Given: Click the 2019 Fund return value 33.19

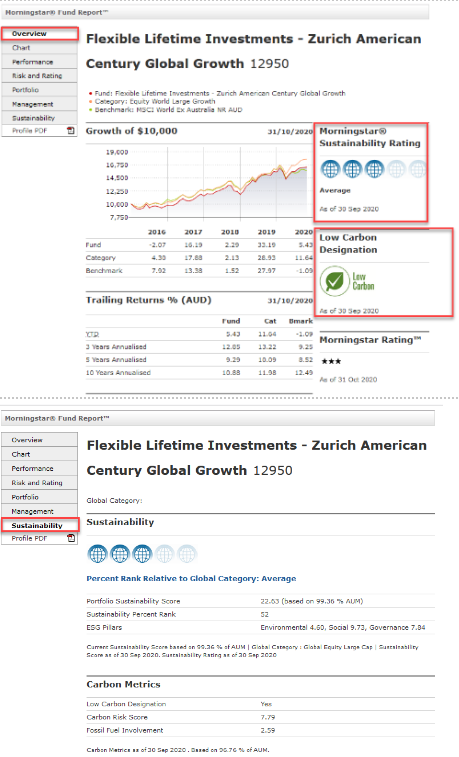Looking at the screenshot, I should pos(266,245).
